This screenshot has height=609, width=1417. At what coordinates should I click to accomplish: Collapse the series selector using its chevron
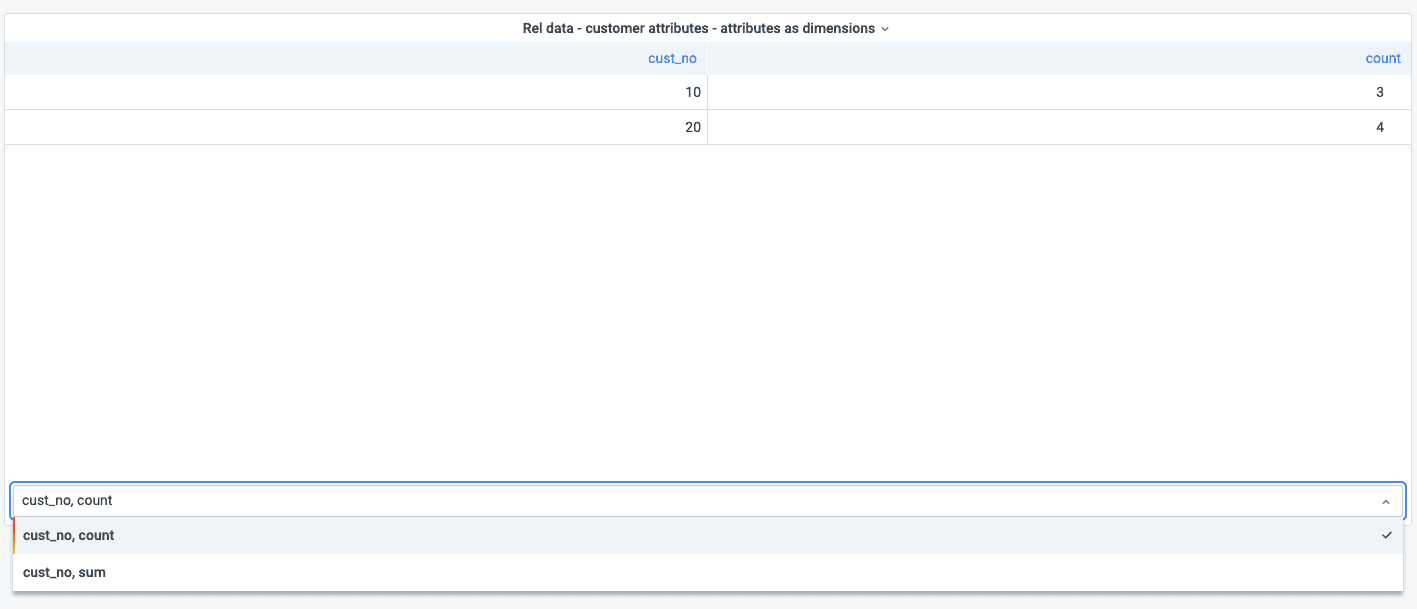click(1385, 501)
